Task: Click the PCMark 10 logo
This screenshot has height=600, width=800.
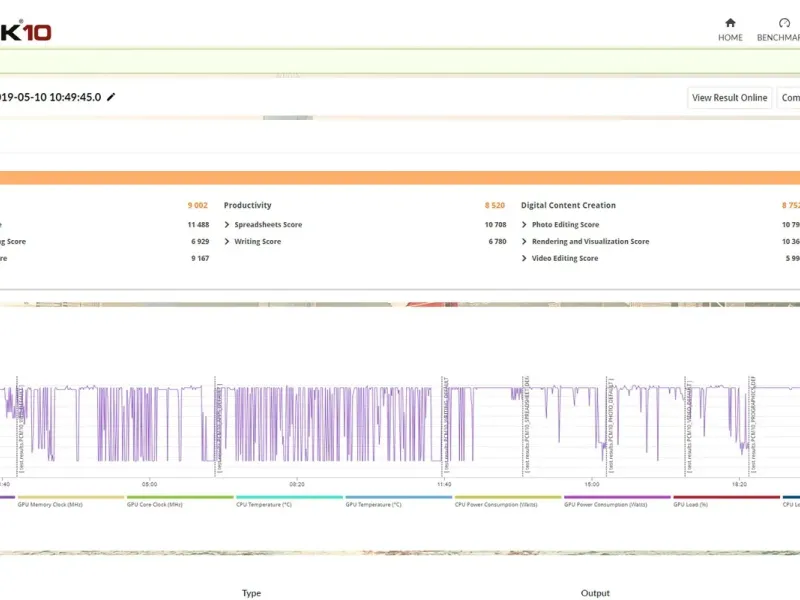Action: (x=26, y=32)
